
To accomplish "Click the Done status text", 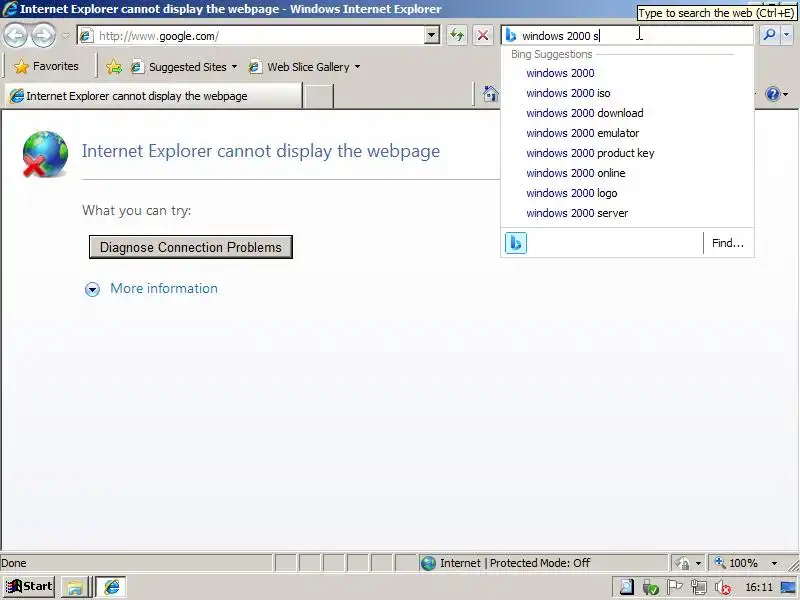I will point(14,563).
